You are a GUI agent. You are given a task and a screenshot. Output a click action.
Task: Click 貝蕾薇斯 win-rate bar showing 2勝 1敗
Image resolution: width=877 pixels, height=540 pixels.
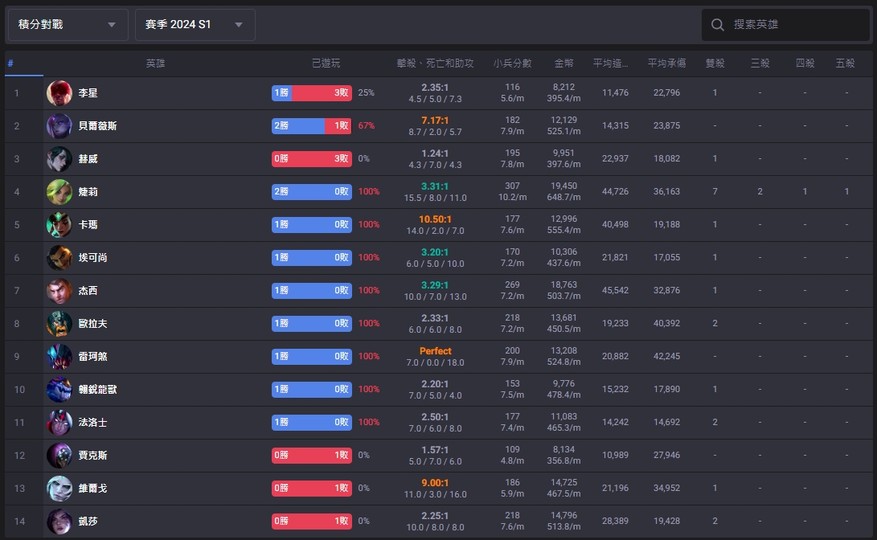pyautogui.click(x=311, y=126)
